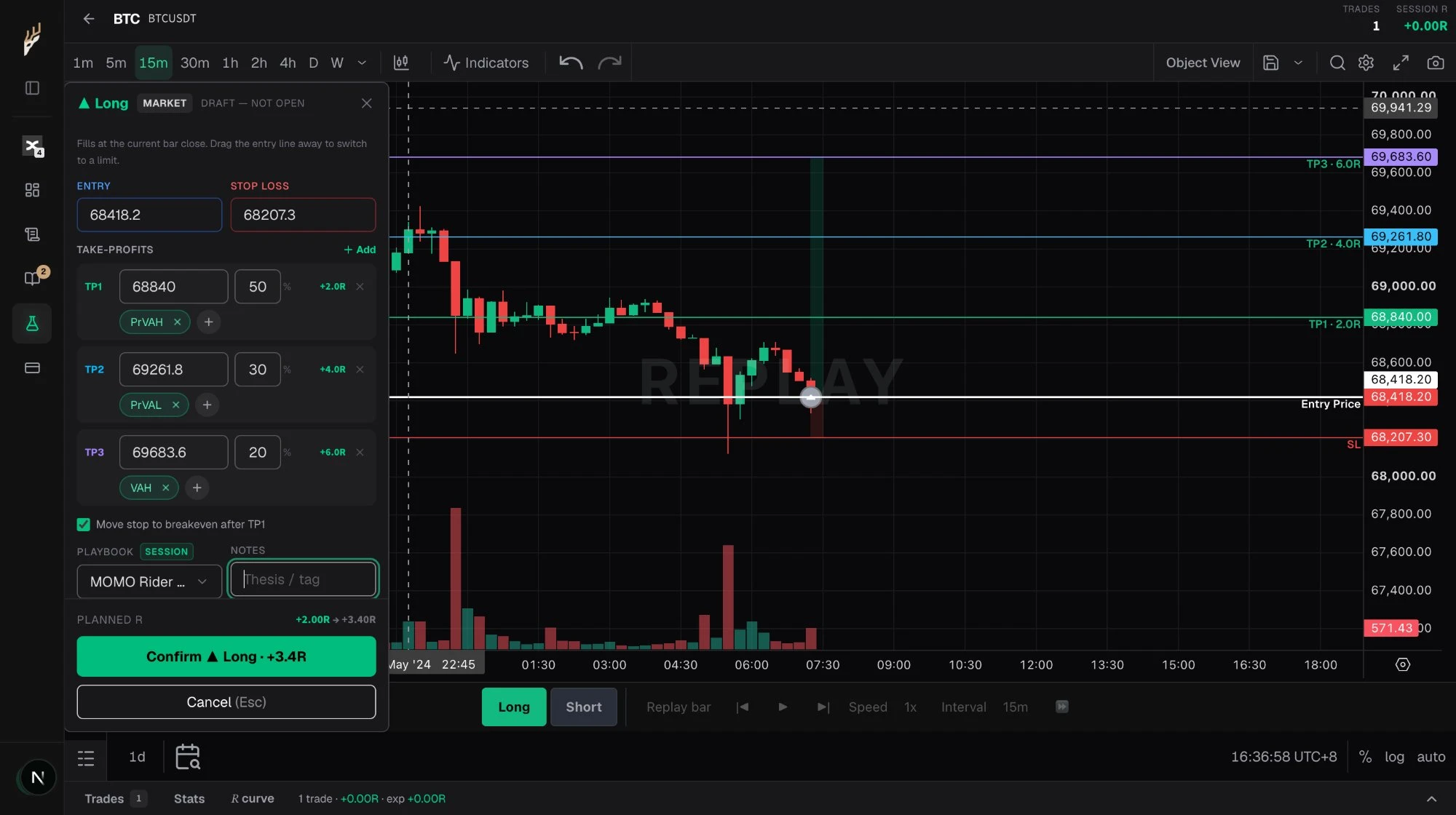
Task: Click the red SL price label 68,207.30
Action: 1400,437
